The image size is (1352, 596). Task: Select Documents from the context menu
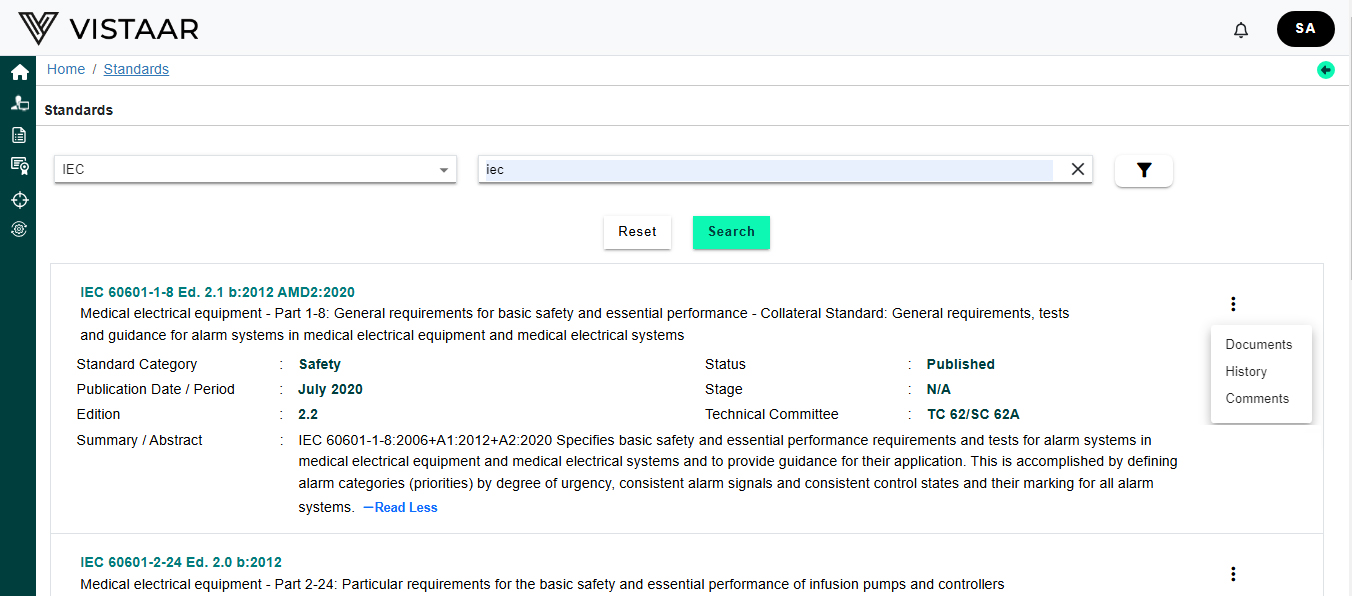coord(1258,344)
